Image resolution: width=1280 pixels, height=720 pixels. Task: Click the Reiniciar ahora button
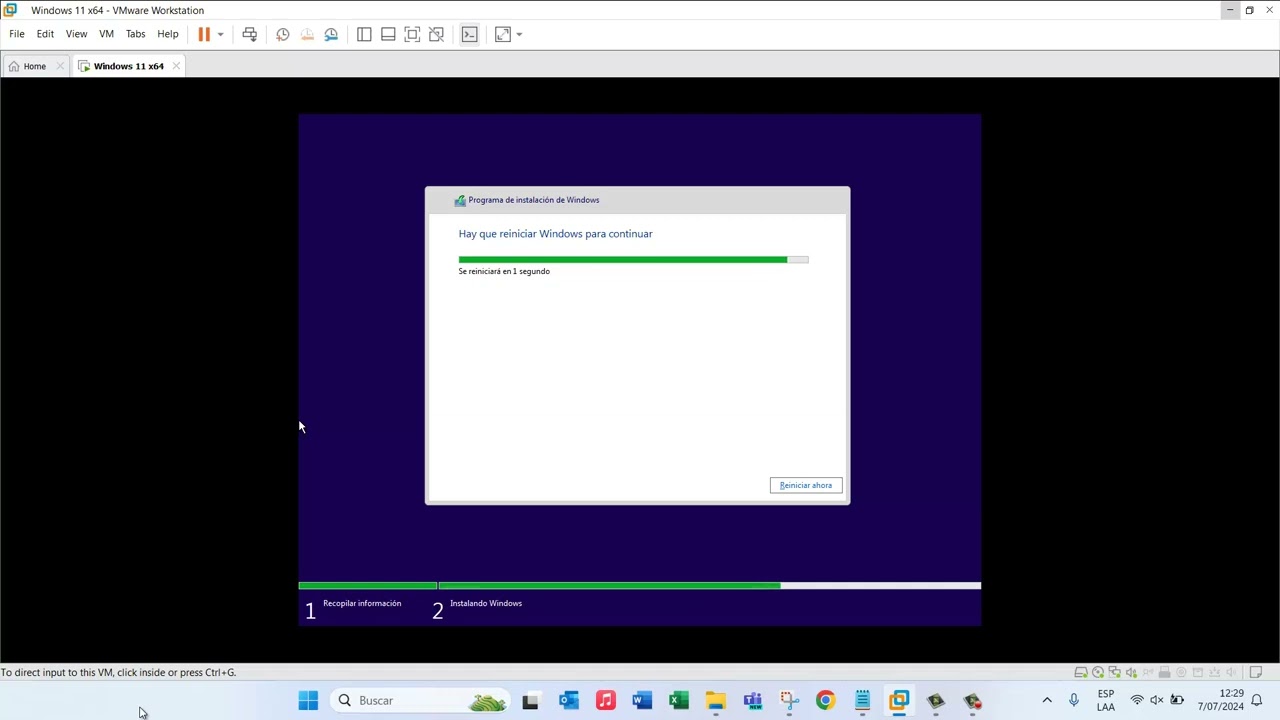click(806, 485)
